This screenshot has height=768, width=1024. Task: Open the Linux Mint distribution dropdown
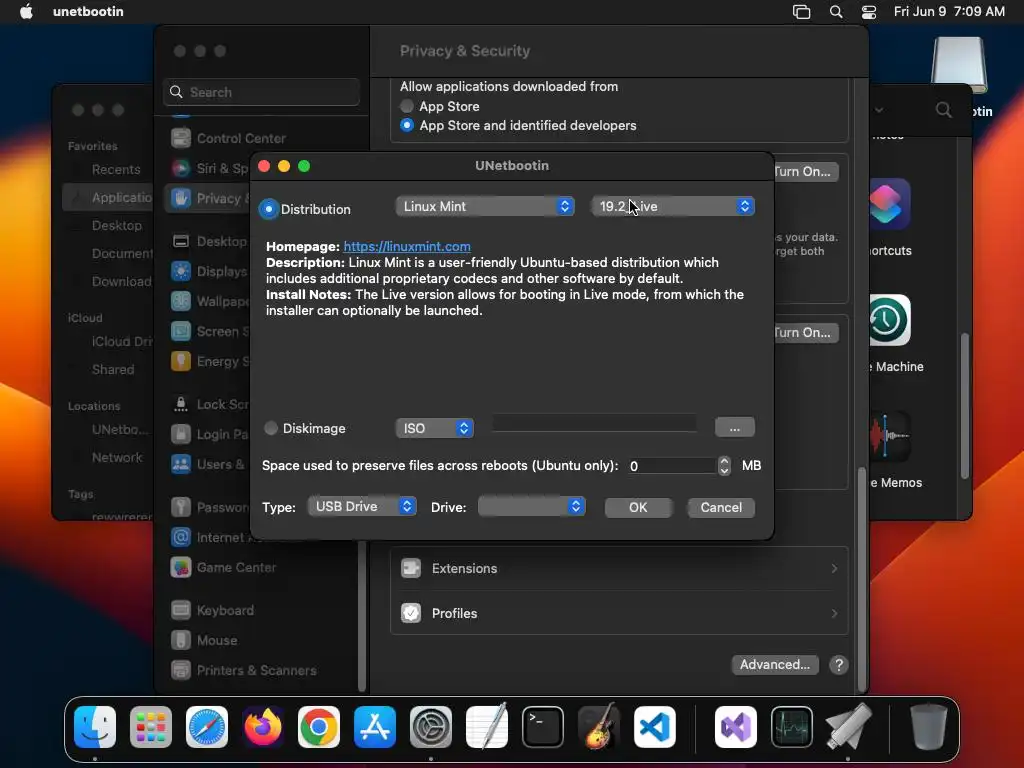(485, 206)
